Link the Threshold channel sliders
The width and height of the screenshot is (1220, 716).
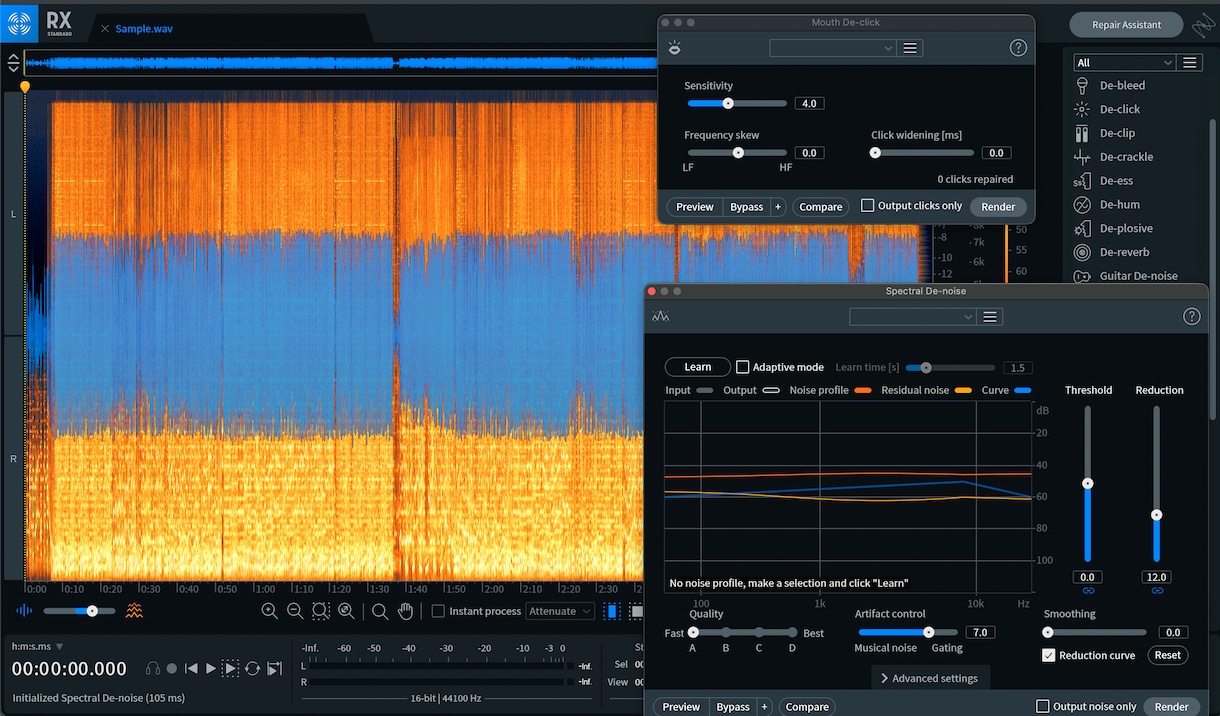1087,591
